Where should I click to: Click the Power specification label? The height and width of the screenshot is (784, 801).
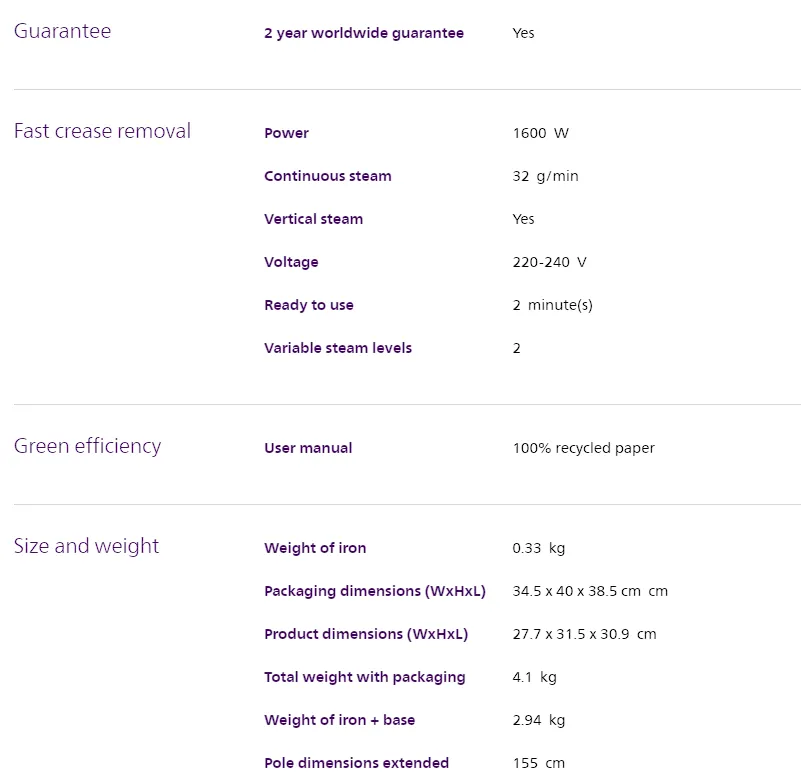click(x=286, y=133)
